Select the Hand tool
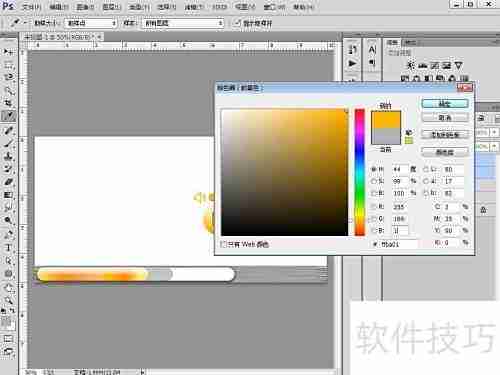The image size is (500, 375). tap(8, 288)
